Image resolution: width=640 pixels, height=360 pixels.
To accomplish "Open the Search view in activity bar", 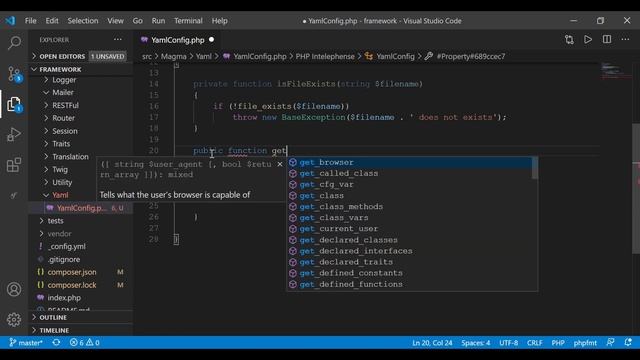I will (14, 42).
